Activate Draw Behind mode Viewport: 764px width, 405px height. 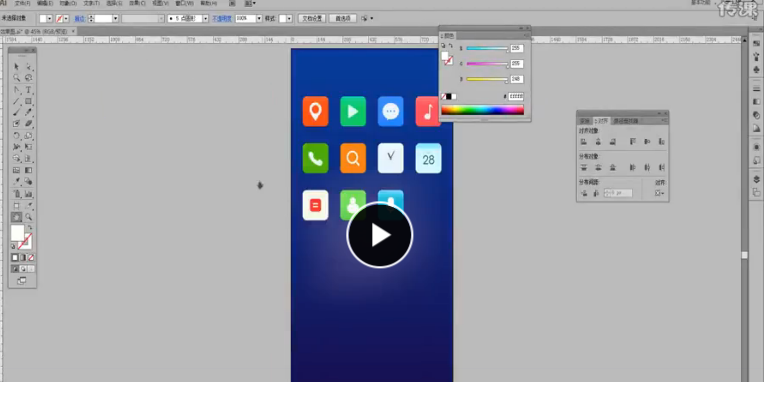coord(23,269)
